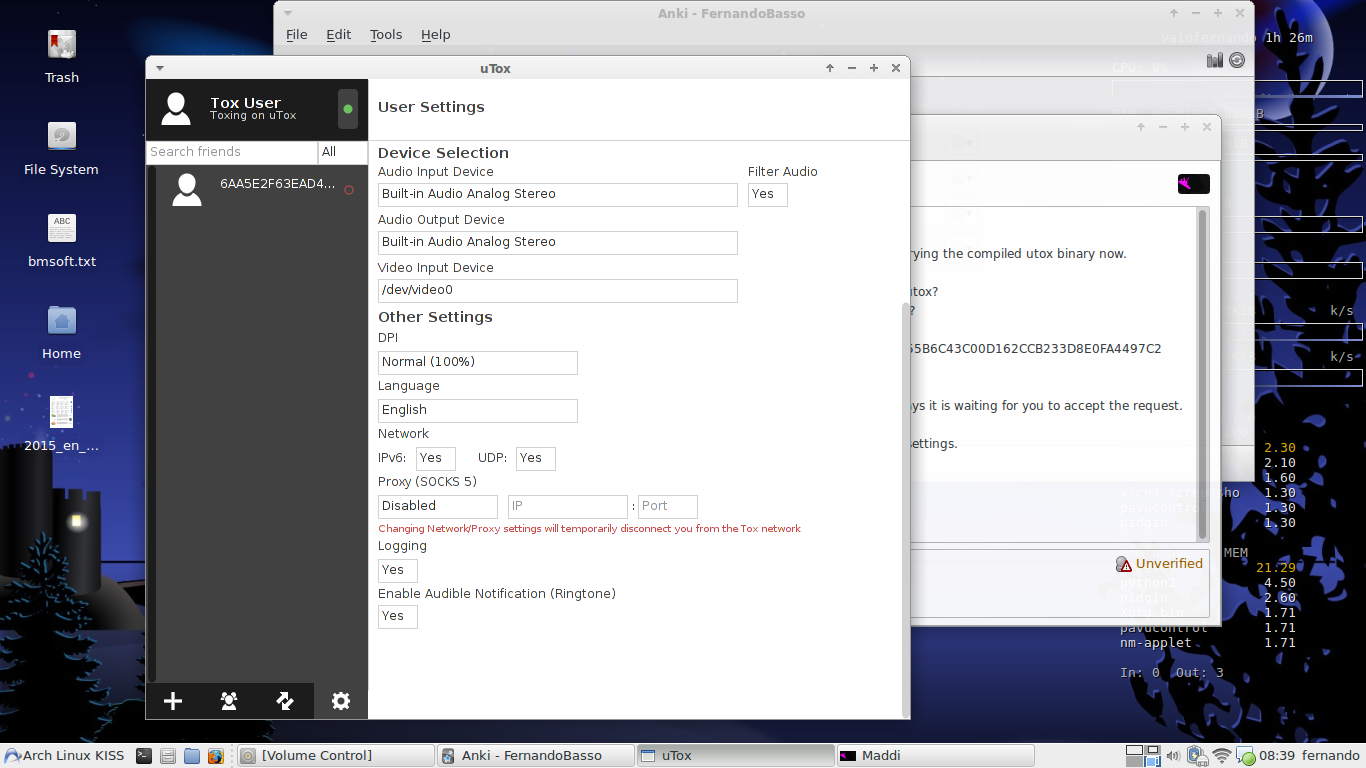Click the file transfers arrows icon in uTox

(285, 701)
